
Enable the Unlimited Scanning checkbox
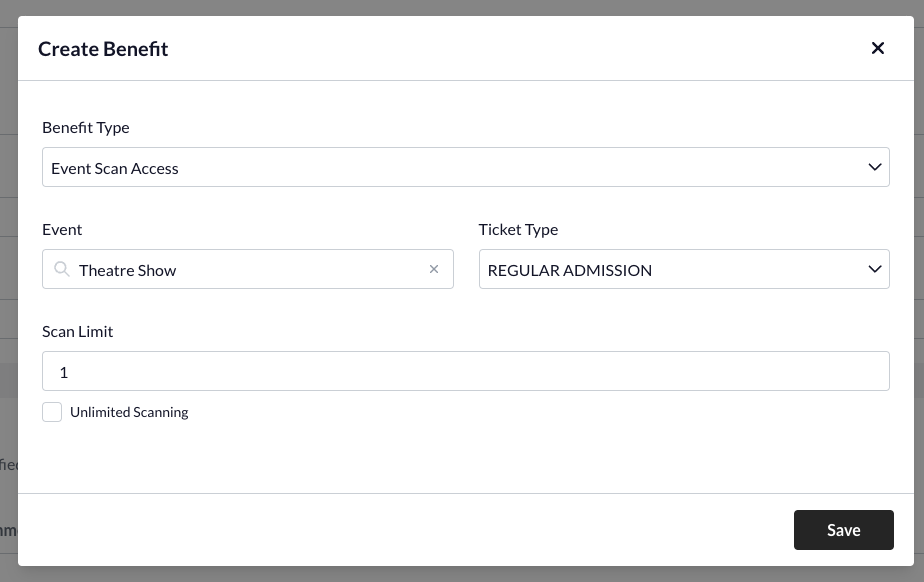coord(52,412)
